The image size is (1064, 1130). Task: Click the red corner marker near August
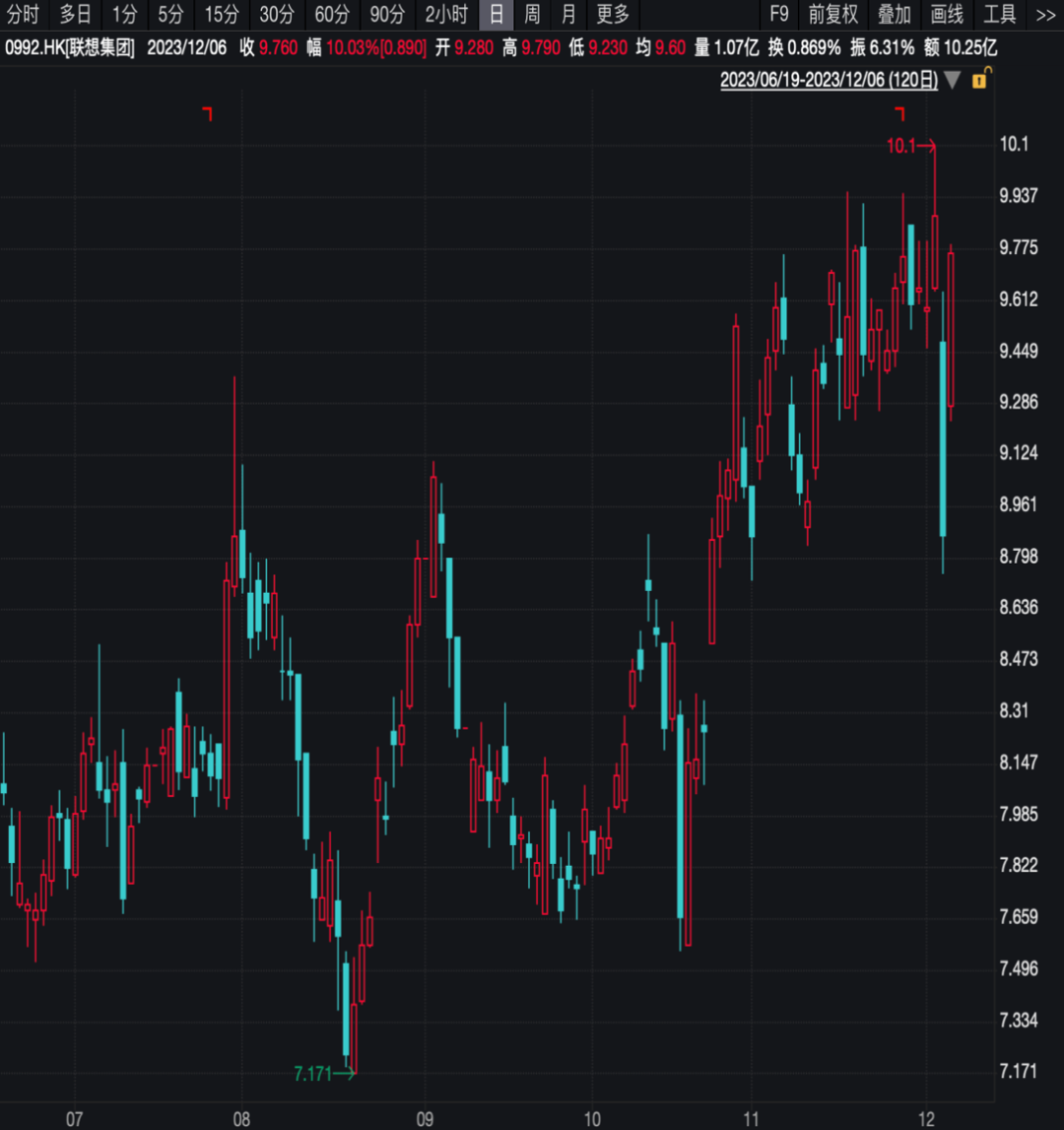208,114
